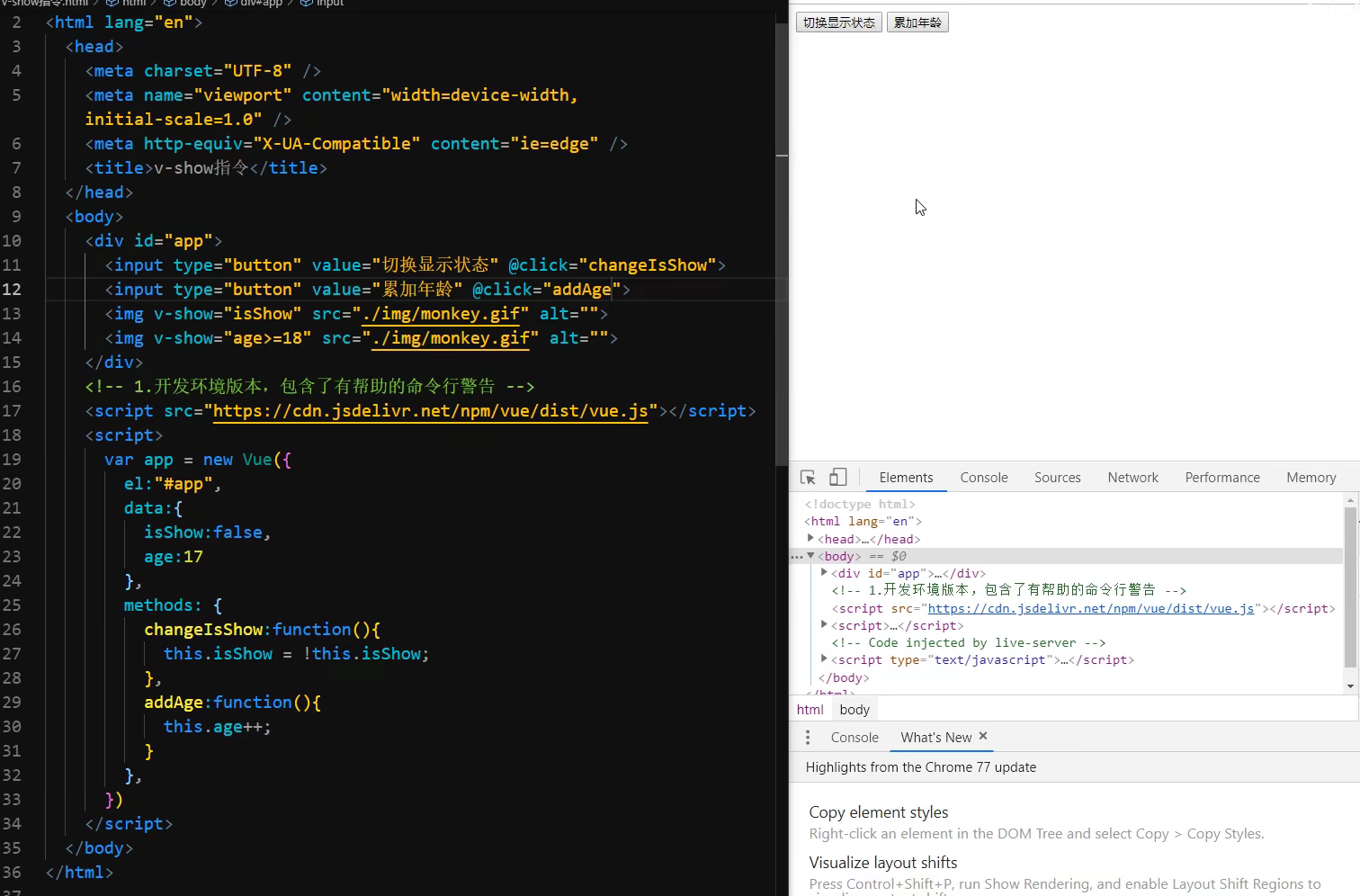Image resolution: width=1360 pixels, height=896 pixels.
Task: Click the !doctype html row
Action: click(860, 505)
